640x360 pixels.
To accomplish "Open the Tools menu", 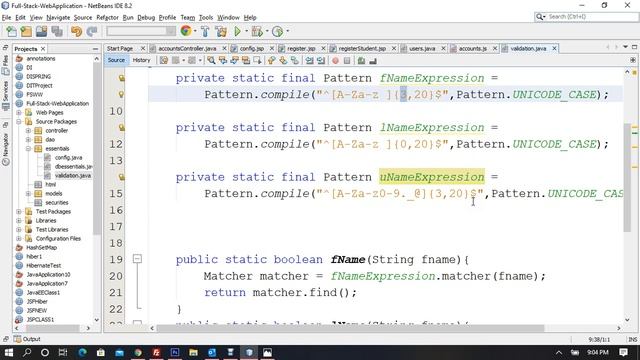I will 206,18.
